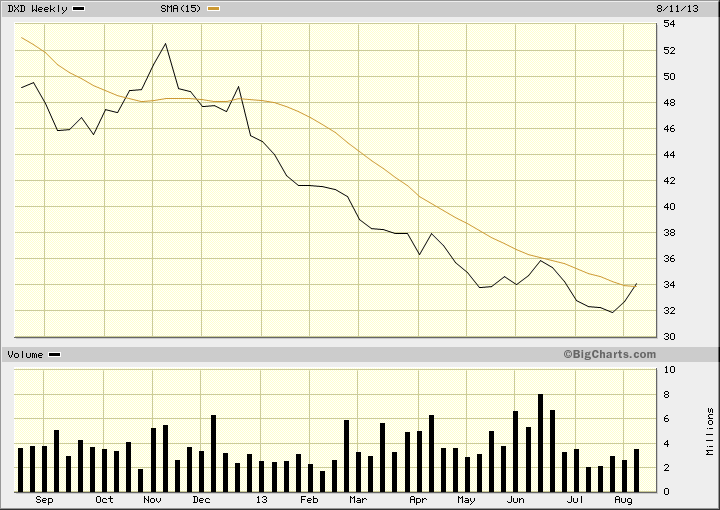Screen dimensions: 720x510
Task: Click the 4 volume axis label
Action: pyautogui.click(x=666, y=444)
